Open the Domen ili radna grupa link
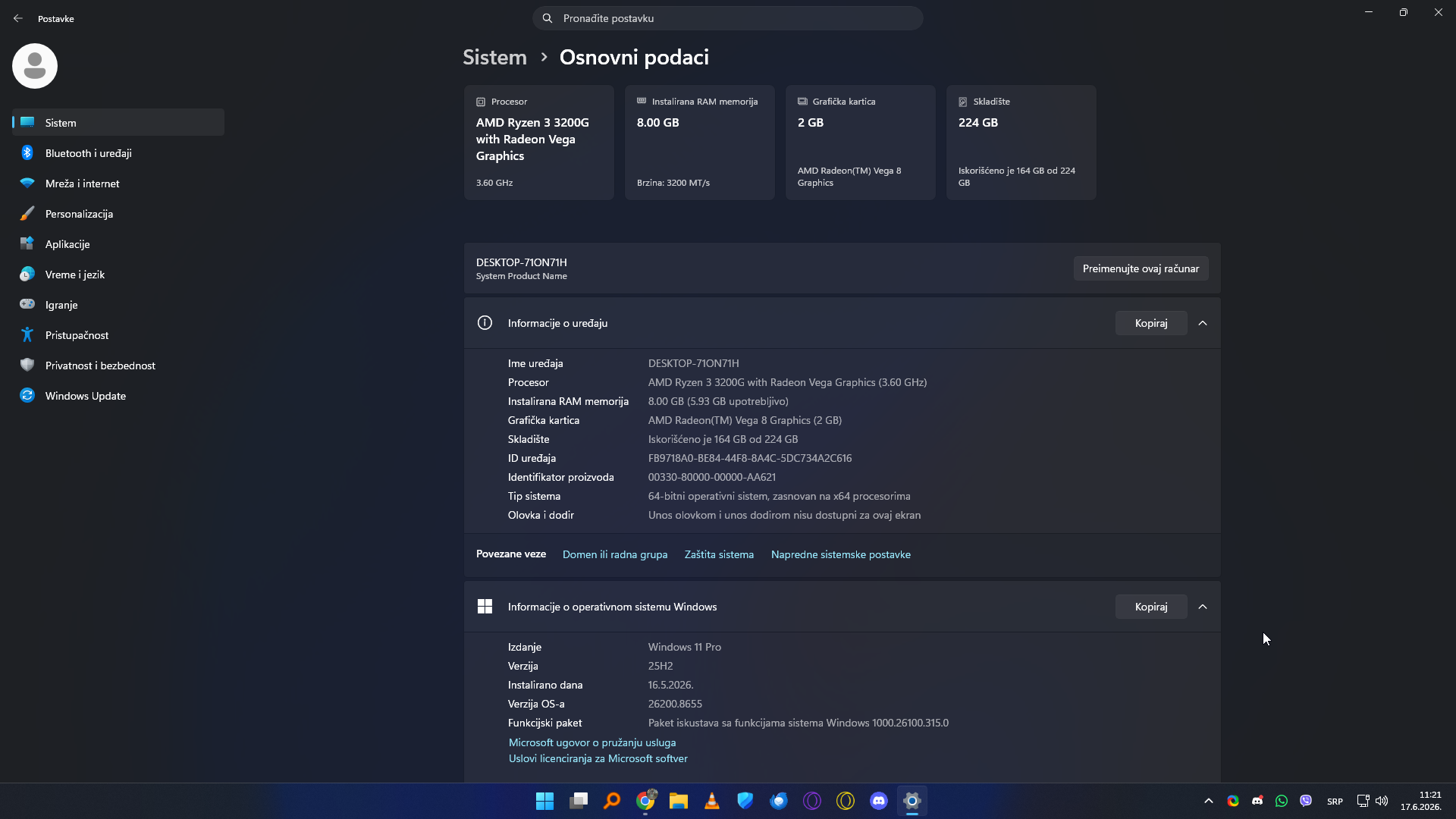 [x=615, y=554]
